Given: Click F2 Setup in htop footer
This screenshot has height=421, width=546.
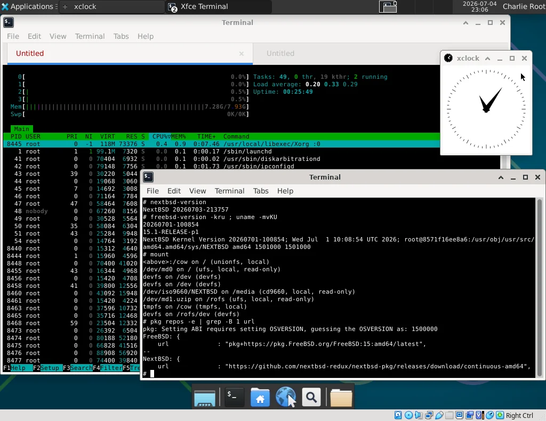Looking at the screenshot, I should point(48,368).
